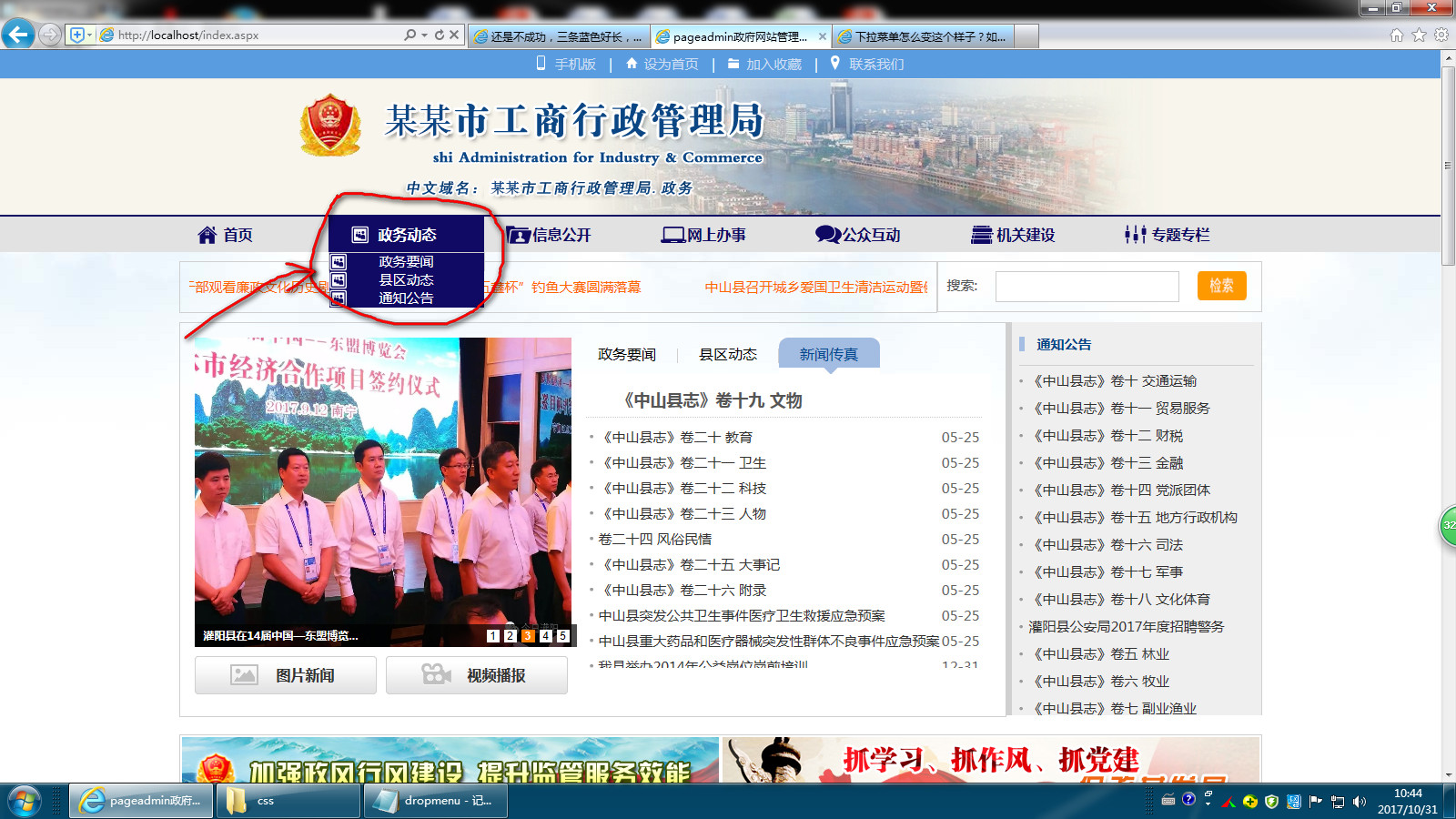Click scrollbar up arrow at top
Viewport: 1456px width, 819px height.
coord(1448,57)
